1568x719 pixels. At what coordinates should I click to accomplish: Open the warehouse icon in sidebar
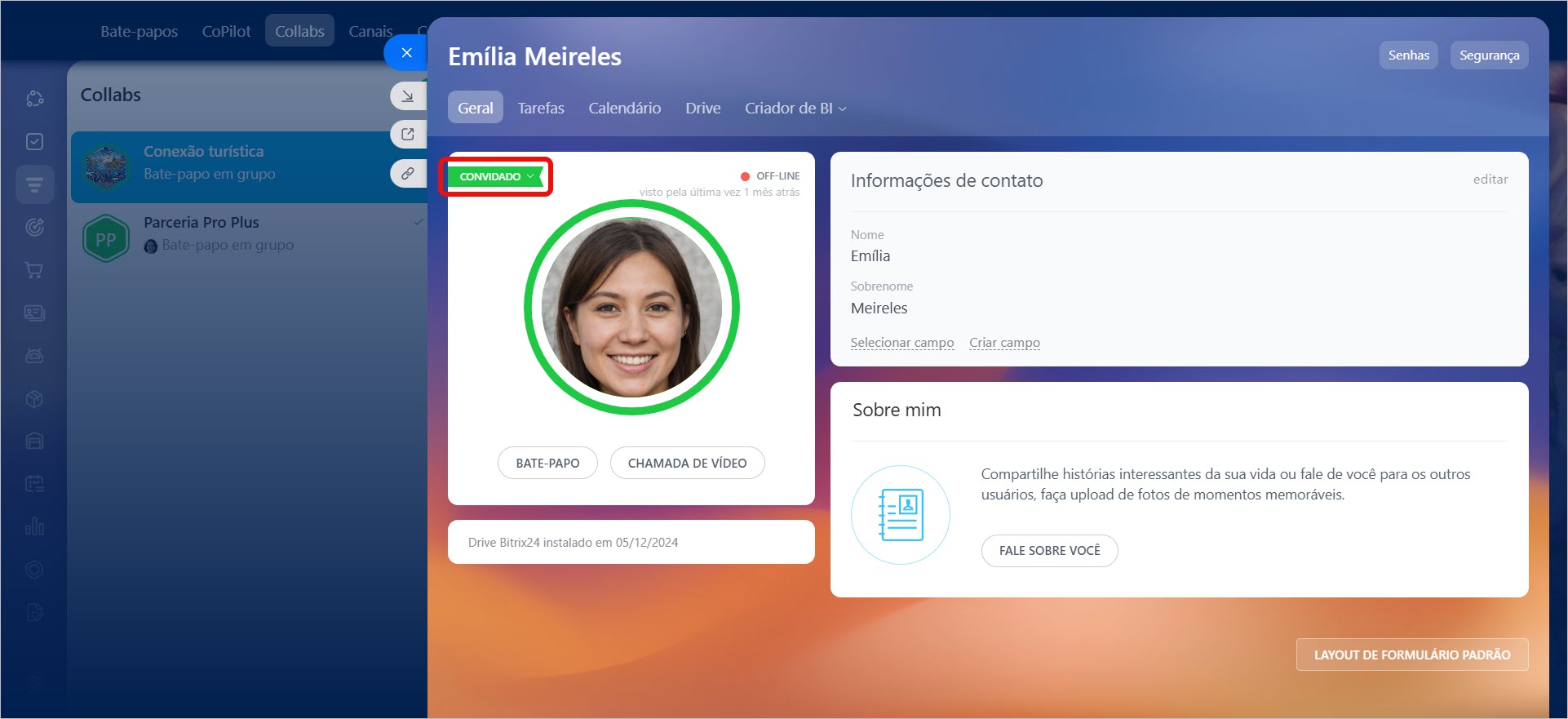[x=34, y=441]
